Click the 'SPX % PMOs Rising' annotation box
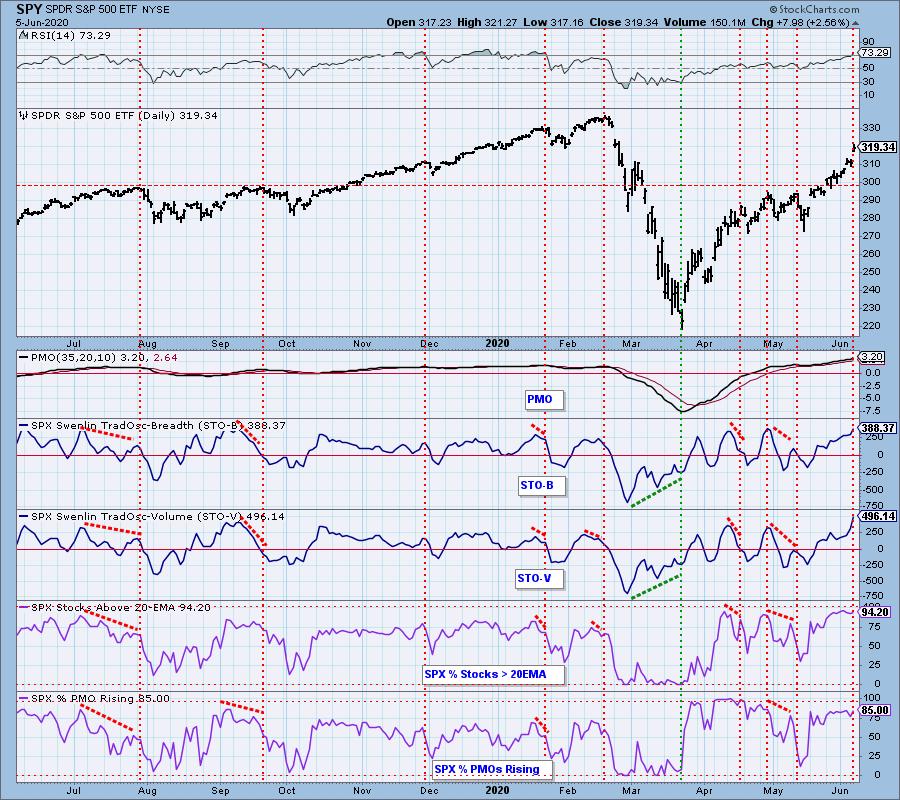This screenshot has width=900, height=800. click(x=492, y=769)
